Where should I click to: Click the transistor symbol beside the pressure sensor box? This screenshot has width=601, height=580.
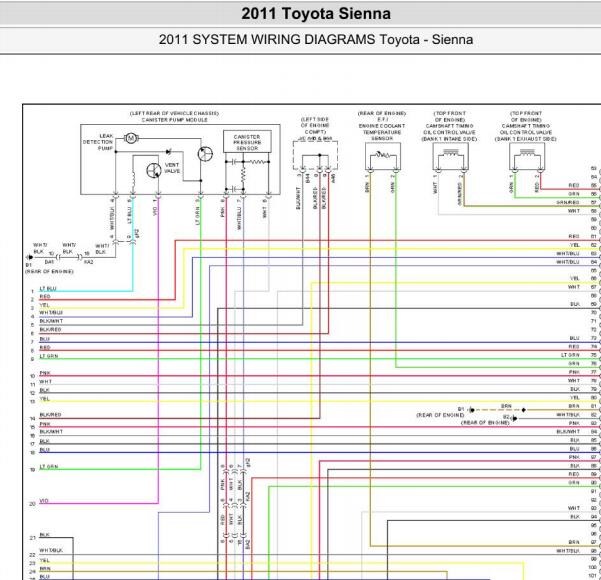click(x=205, y=154)
